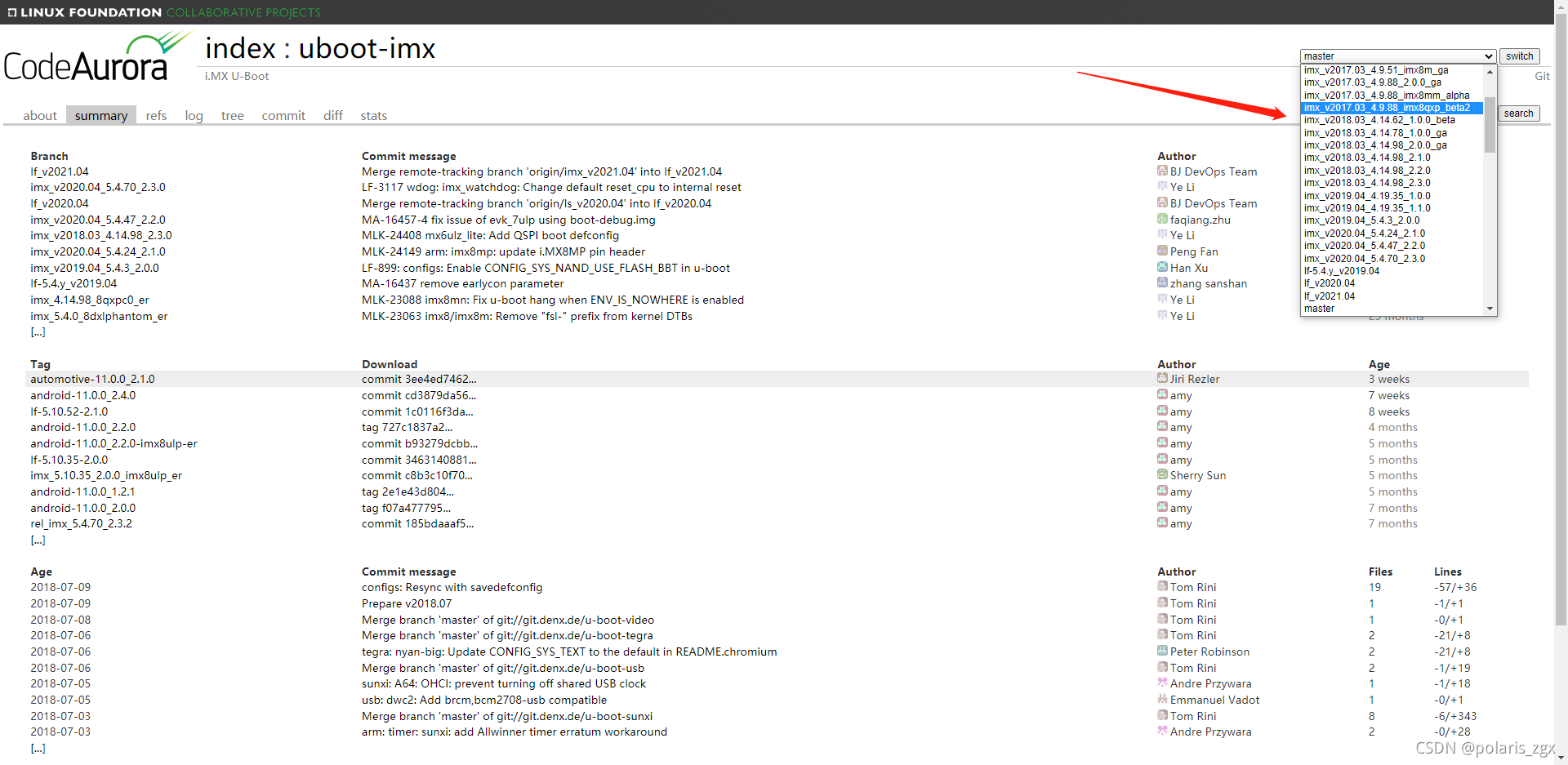Open the index link in title

[241, 49]
